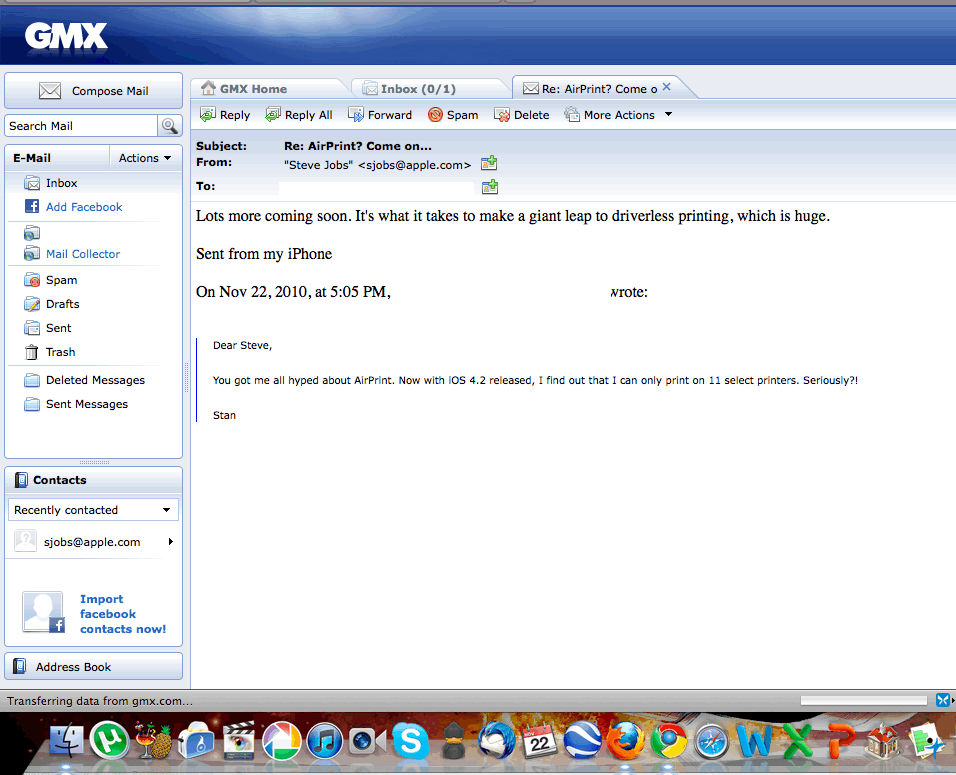Open Microsoft PowerPoint from the Dock
This screenshot has height=775, width=956.
[840, 741]
